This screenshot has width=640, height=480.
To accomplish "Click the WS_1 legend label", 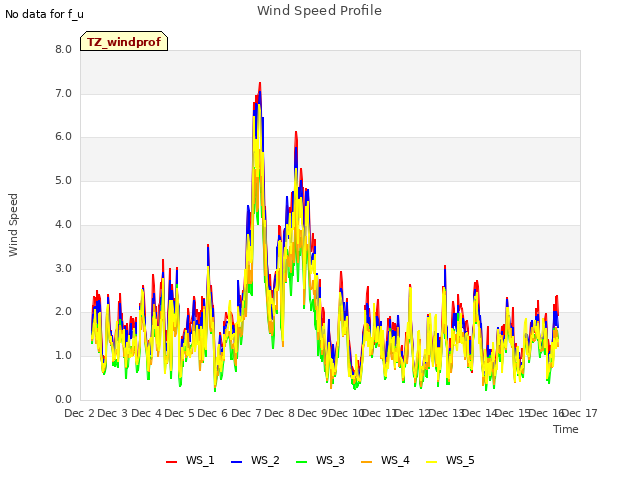I will (x=200, y=460).
